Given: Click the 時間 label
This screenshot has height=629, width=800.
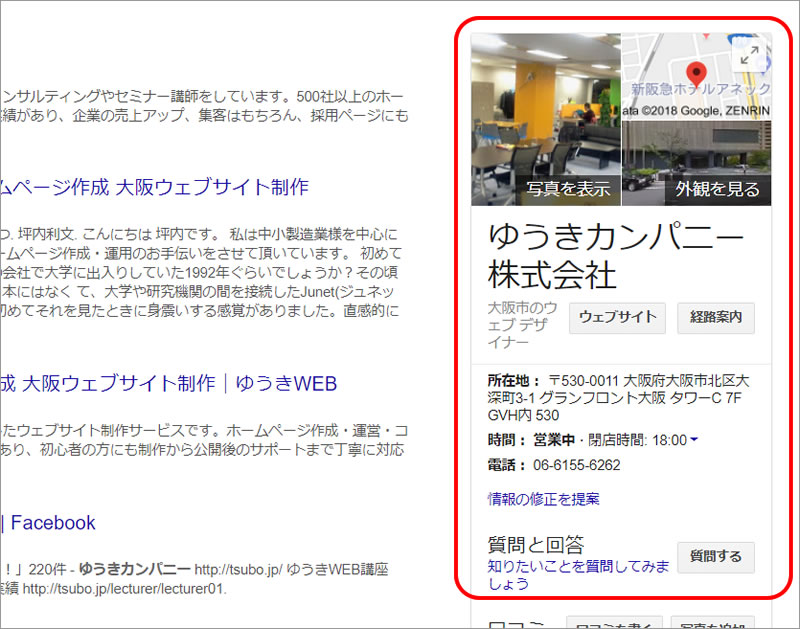Looking at the screenshot, I should coord(506,440).
